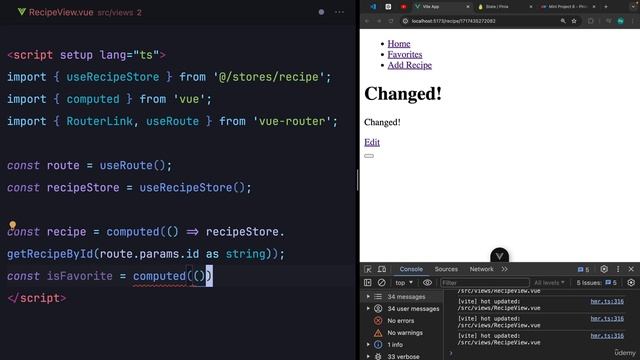Select the No warnings filter row
The image size is (640, 360).
click(402, 333)
